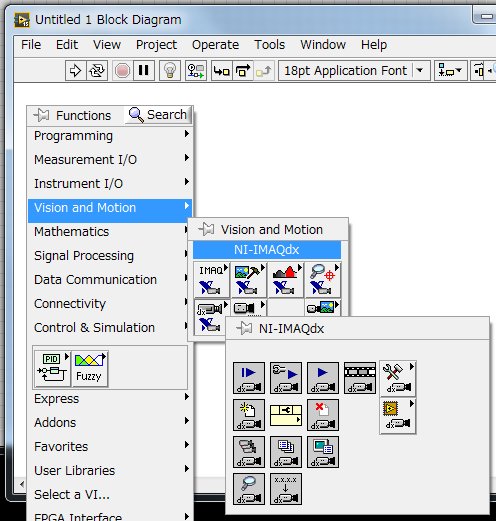Open the PID subpalette icon

tap(52, 369)
